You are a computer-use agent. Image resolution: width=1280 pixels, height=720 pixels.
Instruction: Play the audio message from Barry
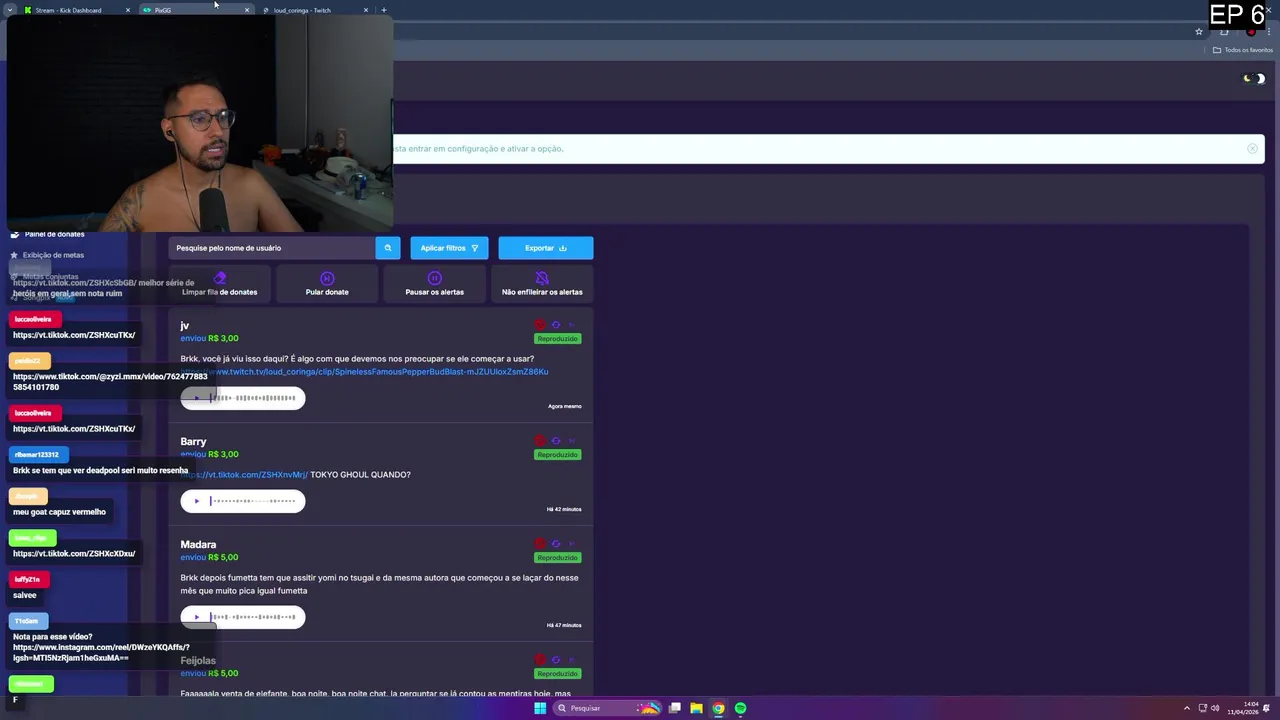(x=196, y=501)
